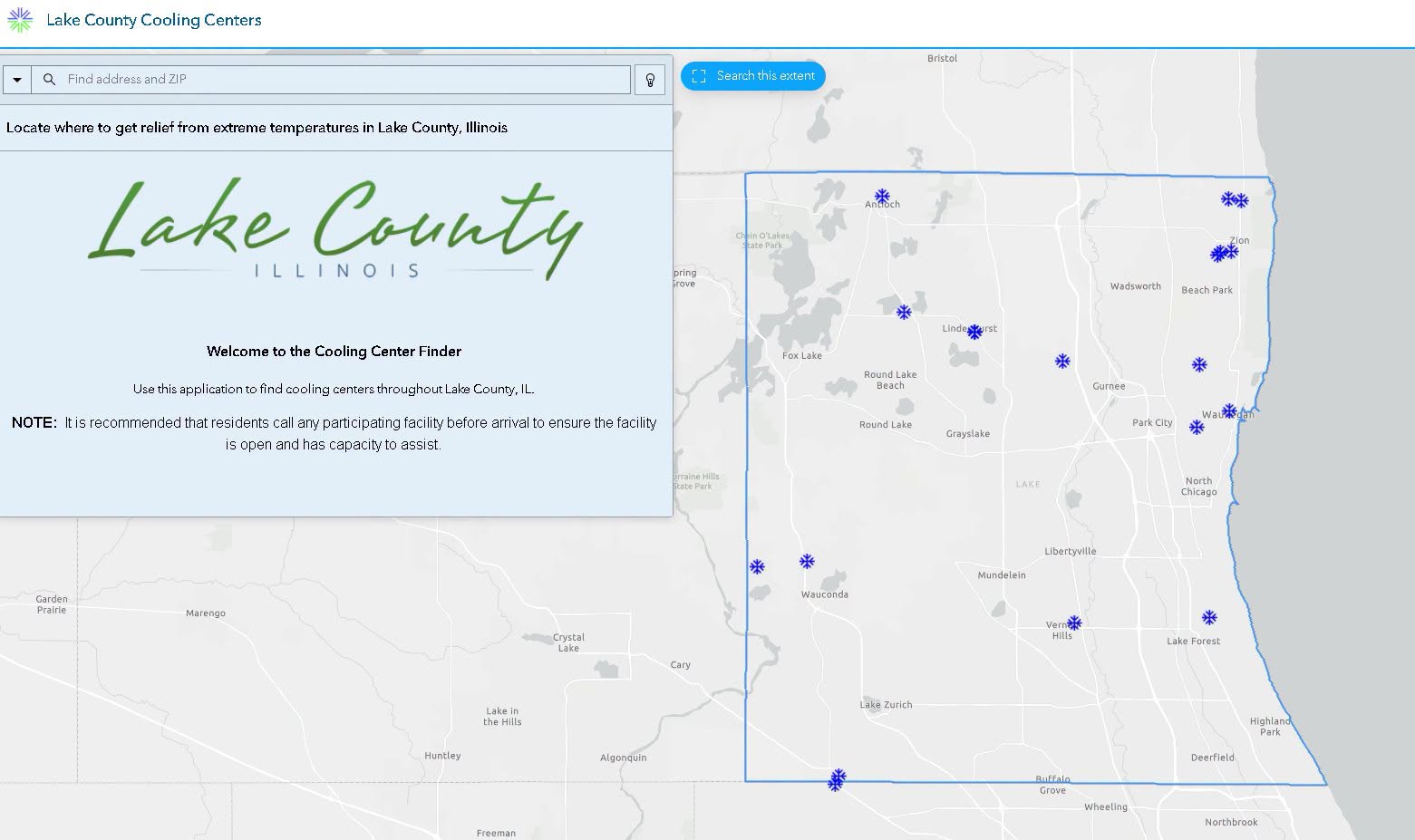Viewport: 1415px width, 840px height.
Task: Click the Lake County Cooling Centers title
Action: click(x=154, y=20)
